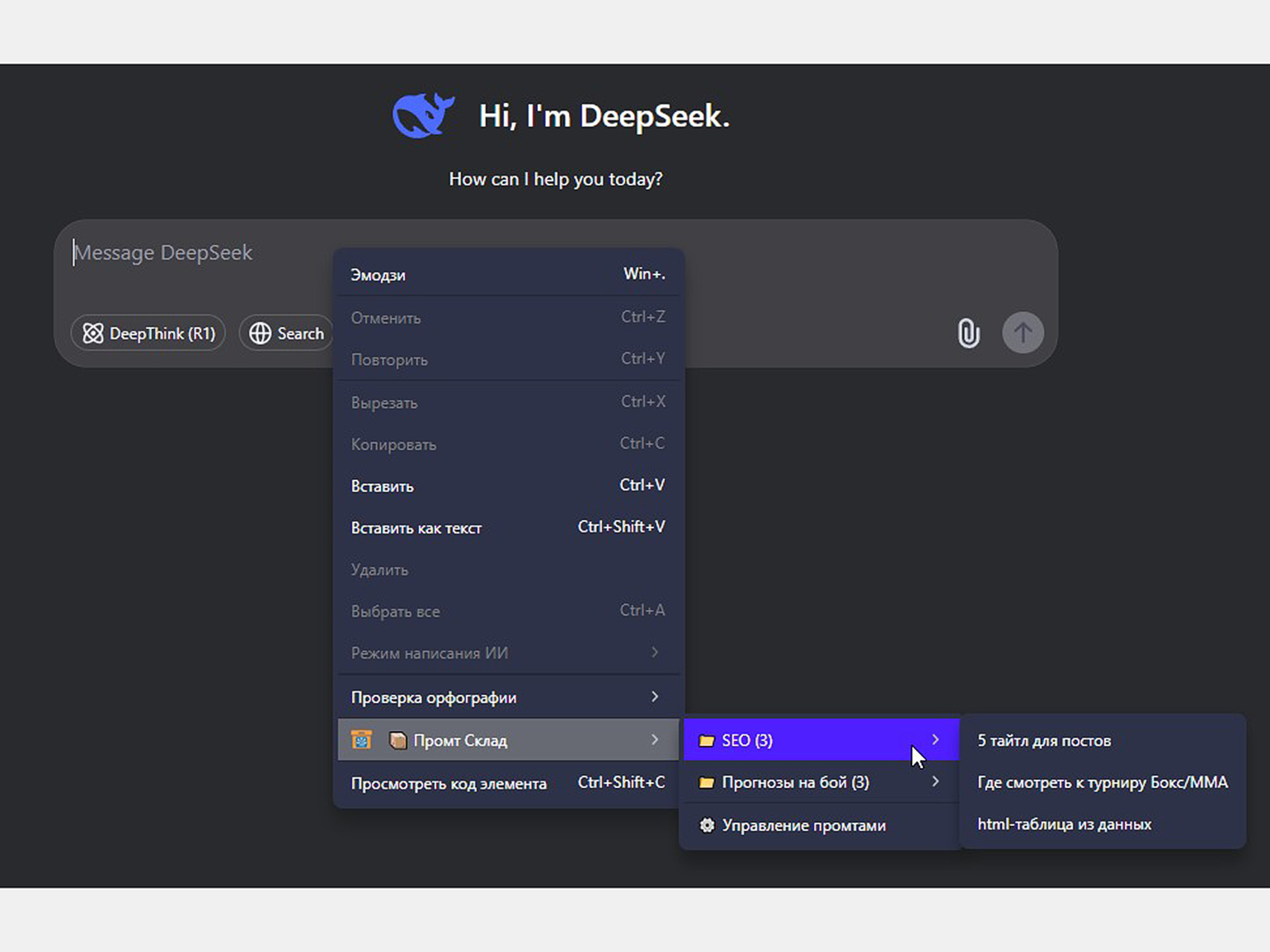
Task: Open the Проверка орфографии menu entry
Action: (508, 697)
